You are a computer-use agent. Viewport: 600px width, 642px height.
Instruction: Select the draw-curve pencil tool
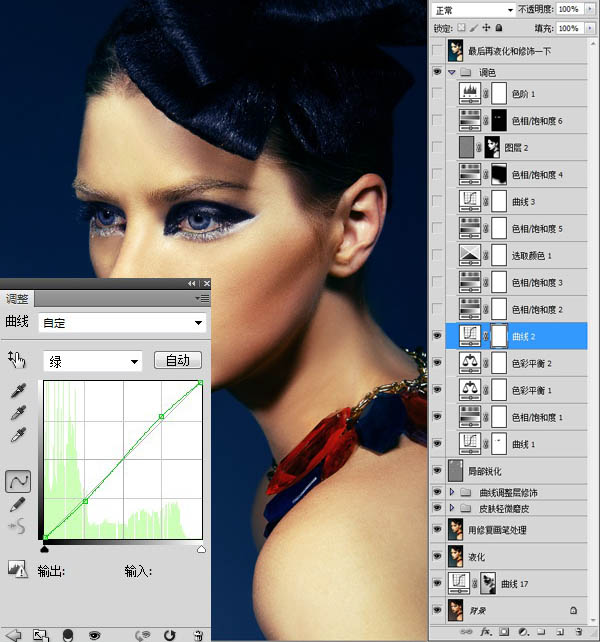pyautogui.click(x=17, y=505)
